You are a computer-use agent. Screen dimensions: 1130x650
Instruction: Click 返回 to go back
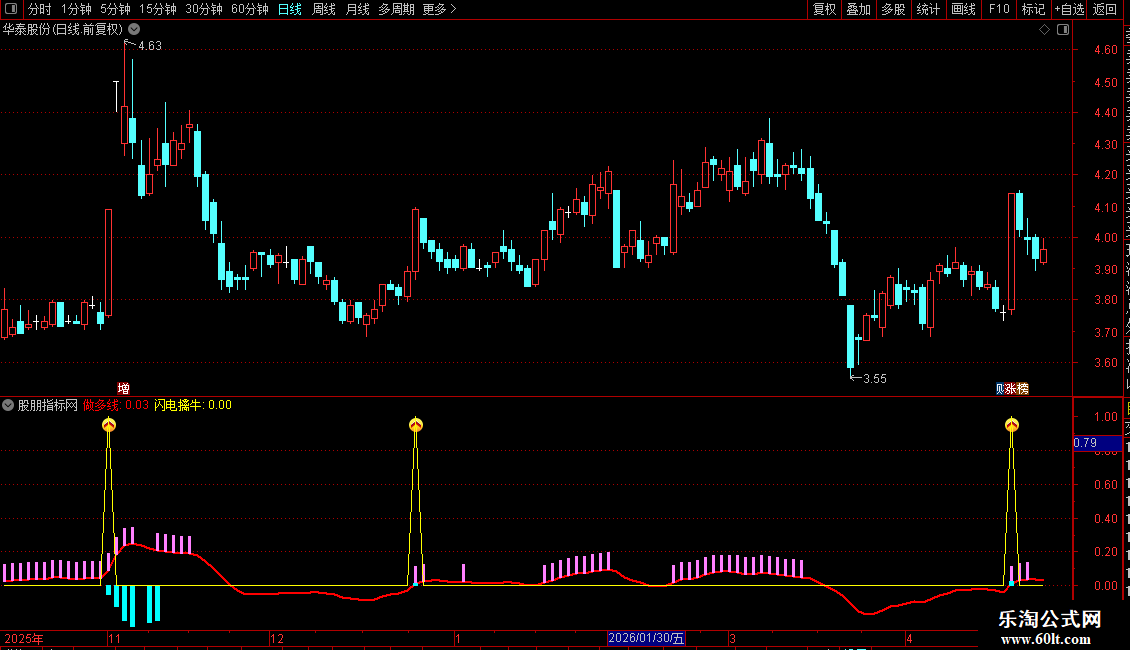pos(1104,9)
